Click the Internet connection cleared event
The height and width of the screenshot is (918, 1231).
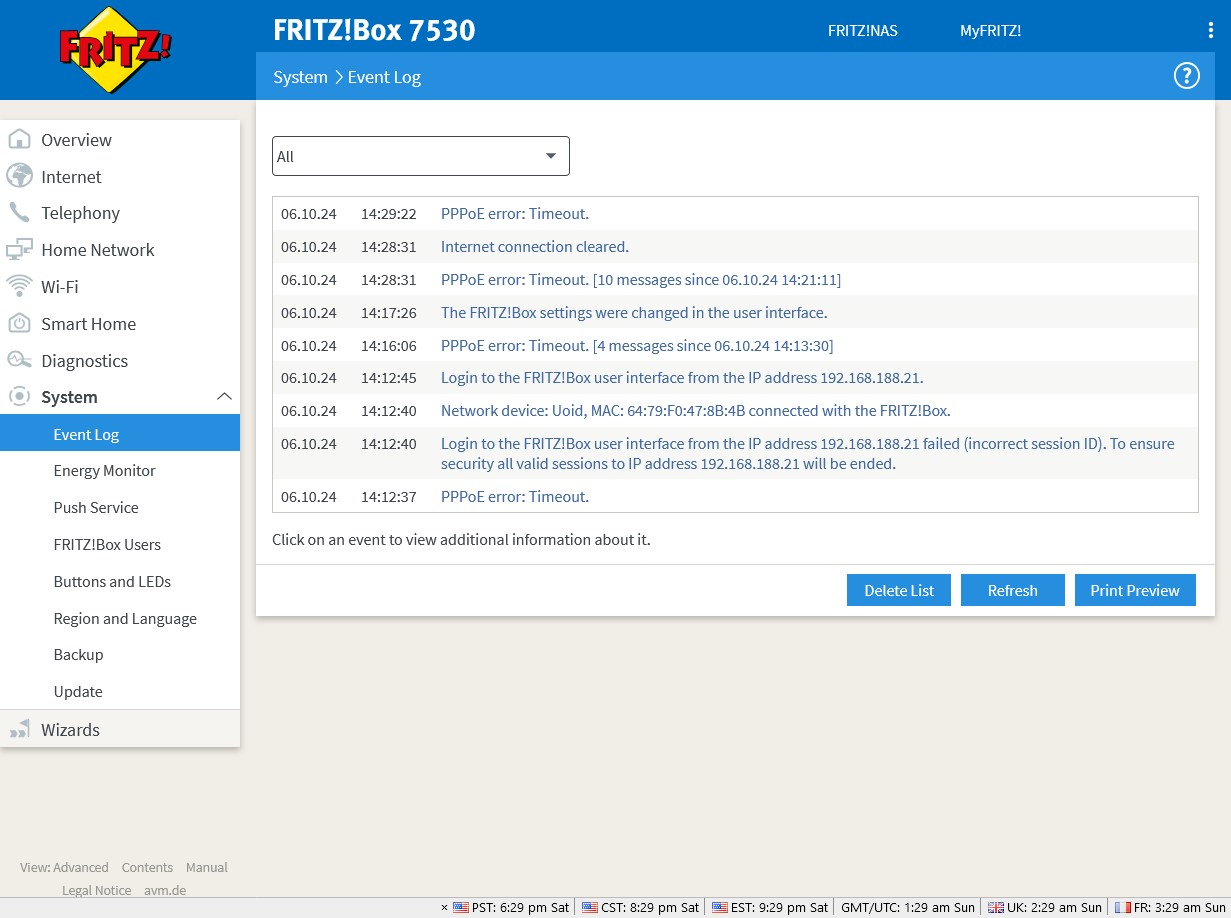pyautogui.click(x=534, y=246)
